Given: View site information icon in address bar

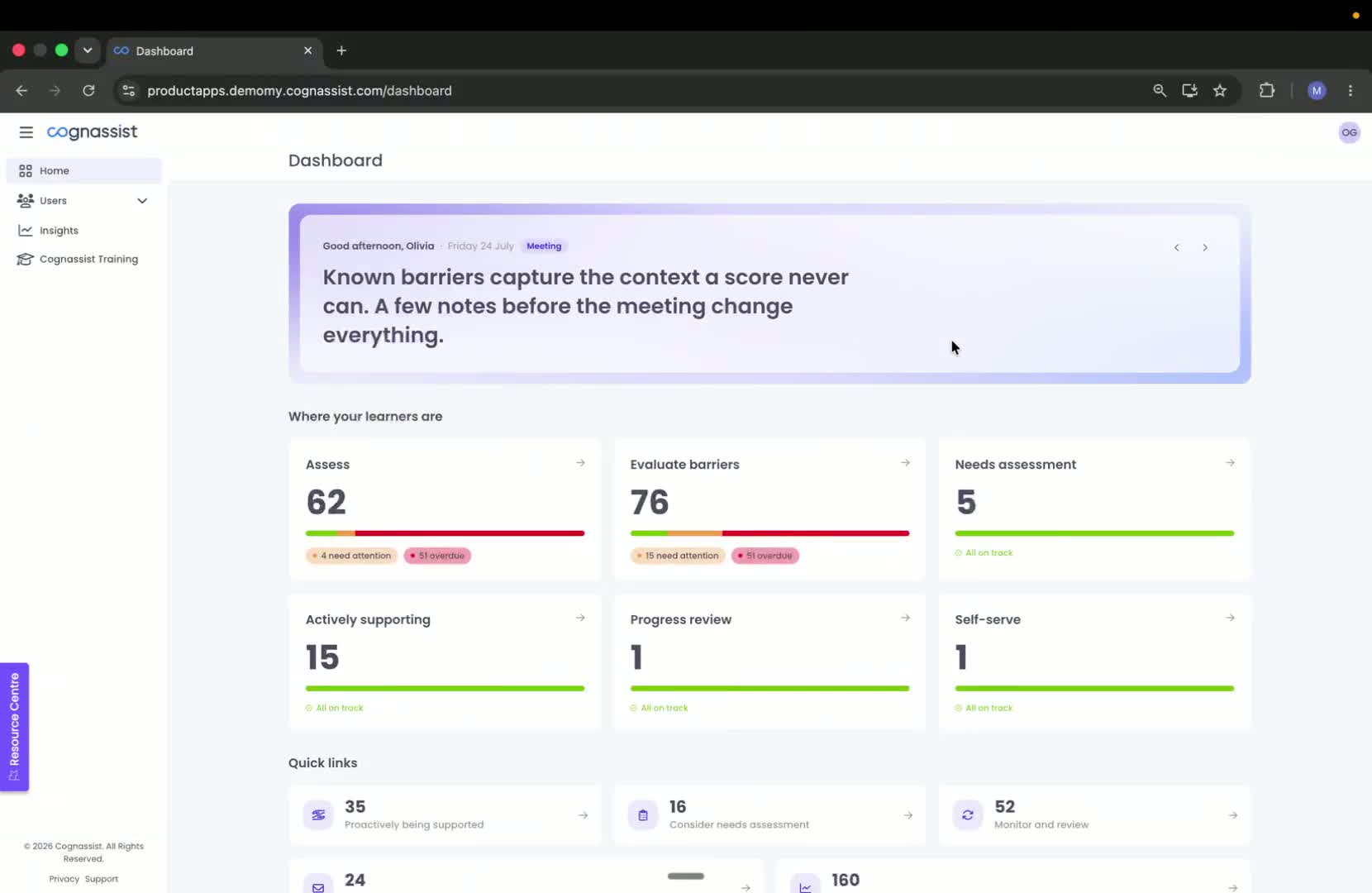Looking at the screenshot, I should (128, 91).
